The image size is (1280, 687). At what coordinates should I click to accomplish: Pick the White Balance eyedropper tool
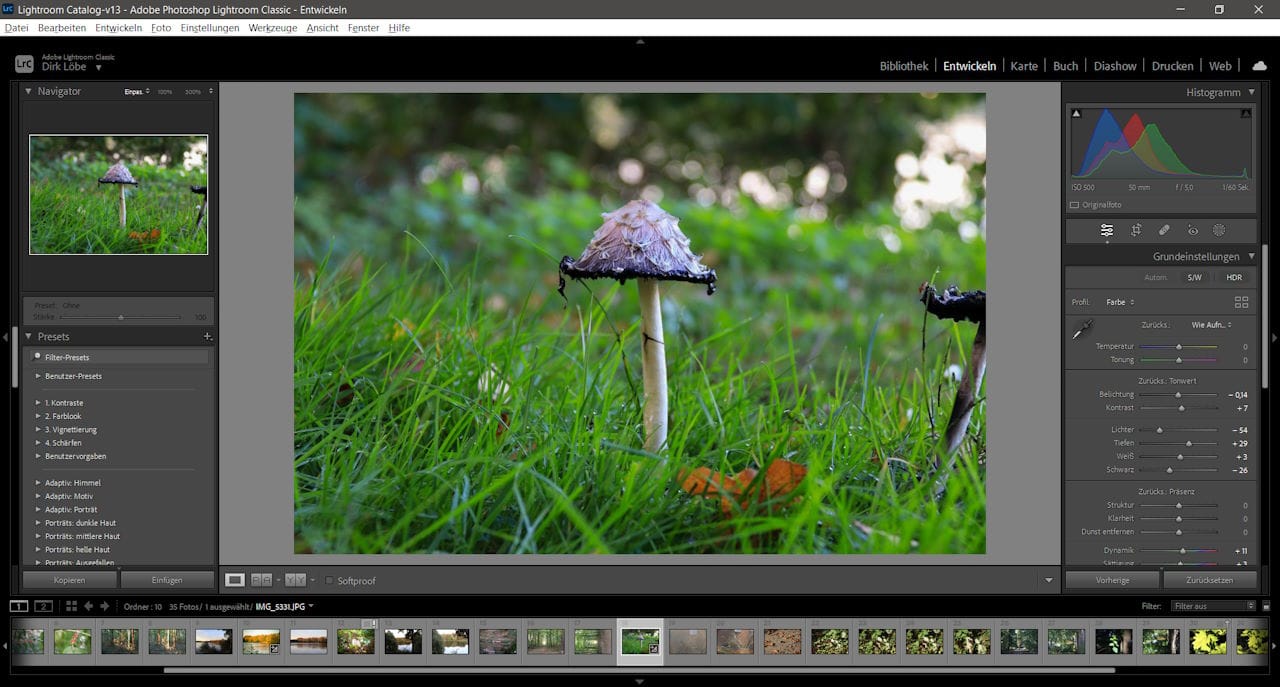pos(1083,330)
